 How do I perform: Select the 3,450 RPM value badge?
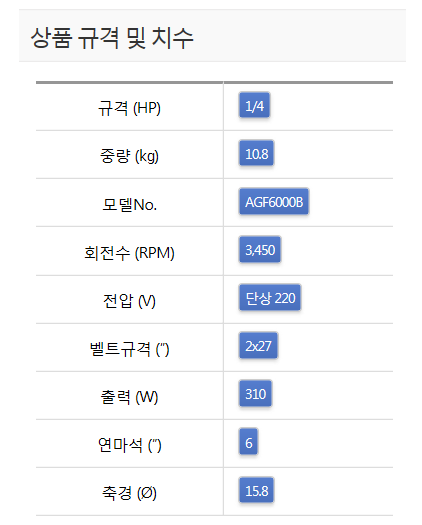tap(260, 249)
